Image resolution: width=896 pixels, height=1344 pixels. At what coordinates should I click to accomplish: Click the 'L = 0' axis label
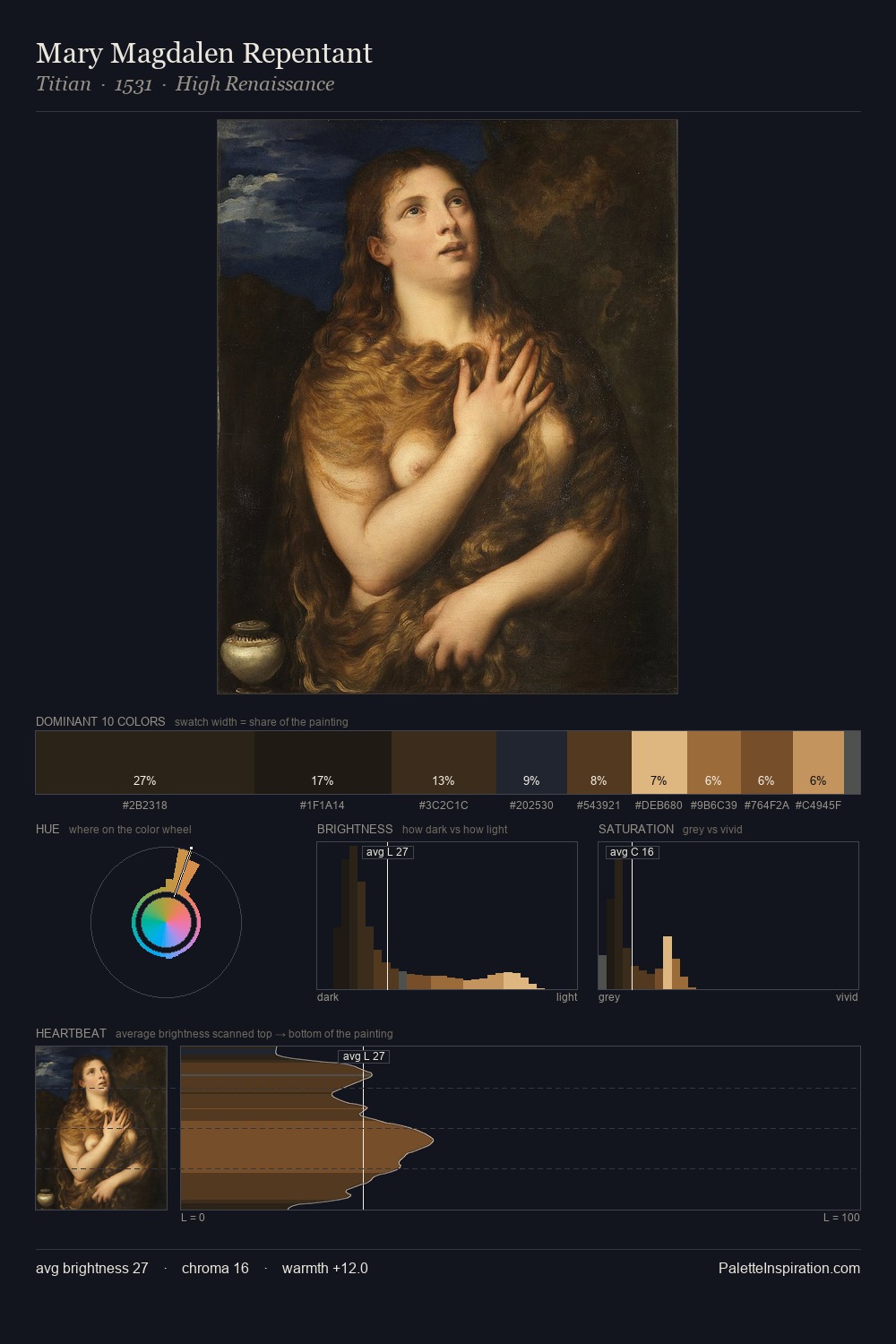pos(193,1217)
